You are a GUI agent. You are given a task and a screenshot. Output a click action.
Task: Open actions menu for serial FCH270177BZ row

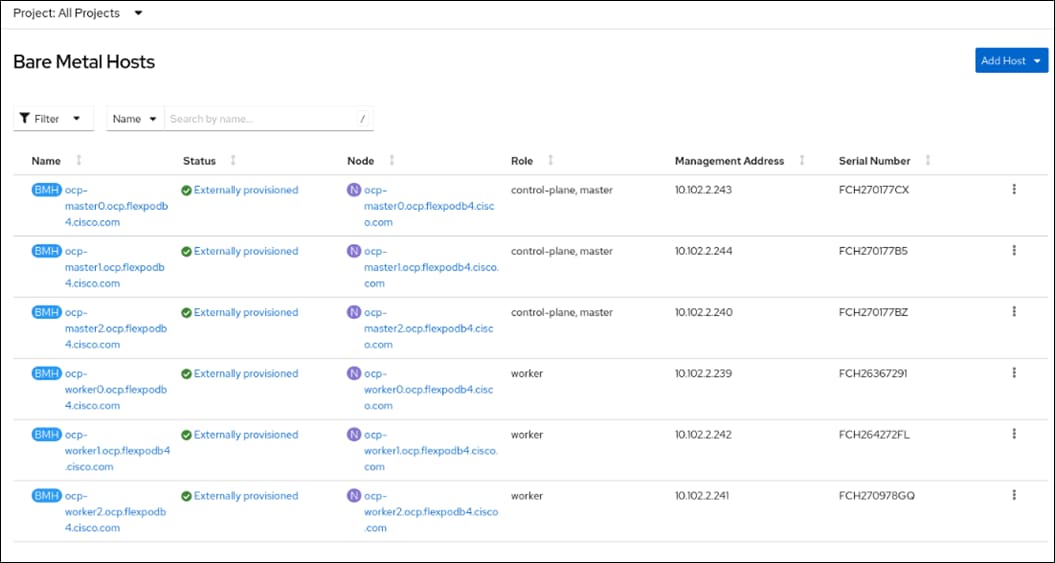1014,312
